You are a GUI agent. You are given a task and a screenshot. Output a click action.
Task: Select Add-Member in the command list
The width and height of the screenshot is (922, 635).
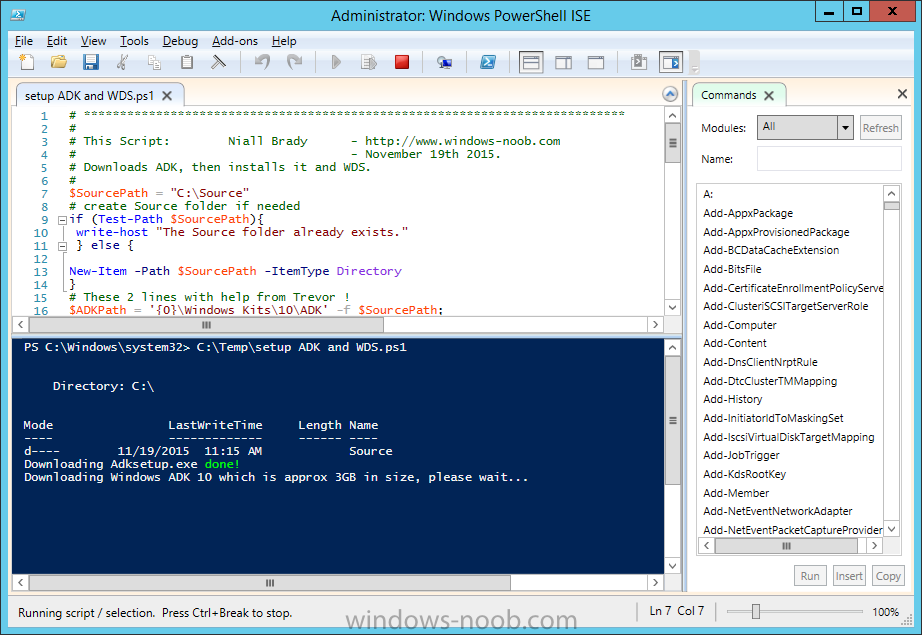(736, 493)
